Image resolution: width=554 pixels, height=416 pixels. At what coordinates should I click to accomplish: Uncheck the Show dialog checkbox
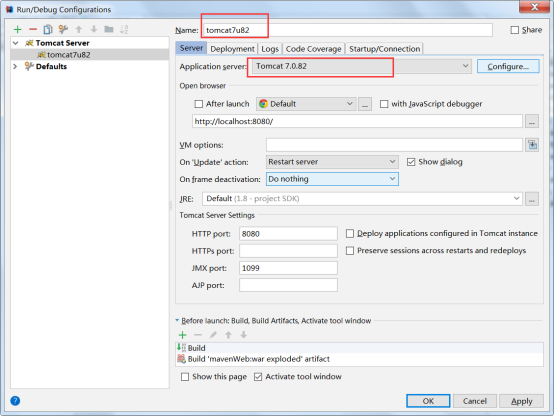pos(411,162)
